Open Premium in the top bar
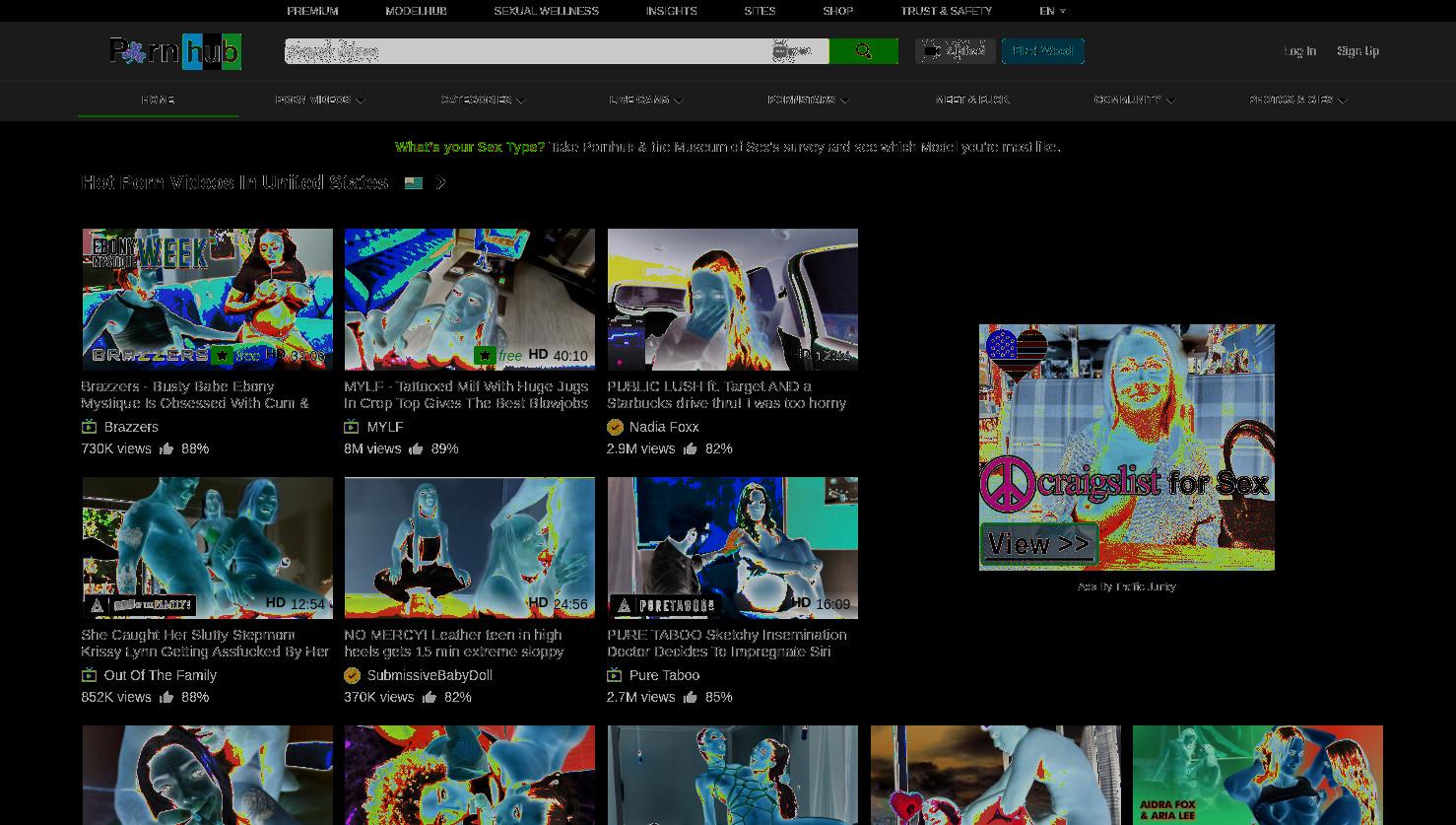This screenshot has height=825, width=1456. [312, 11]
